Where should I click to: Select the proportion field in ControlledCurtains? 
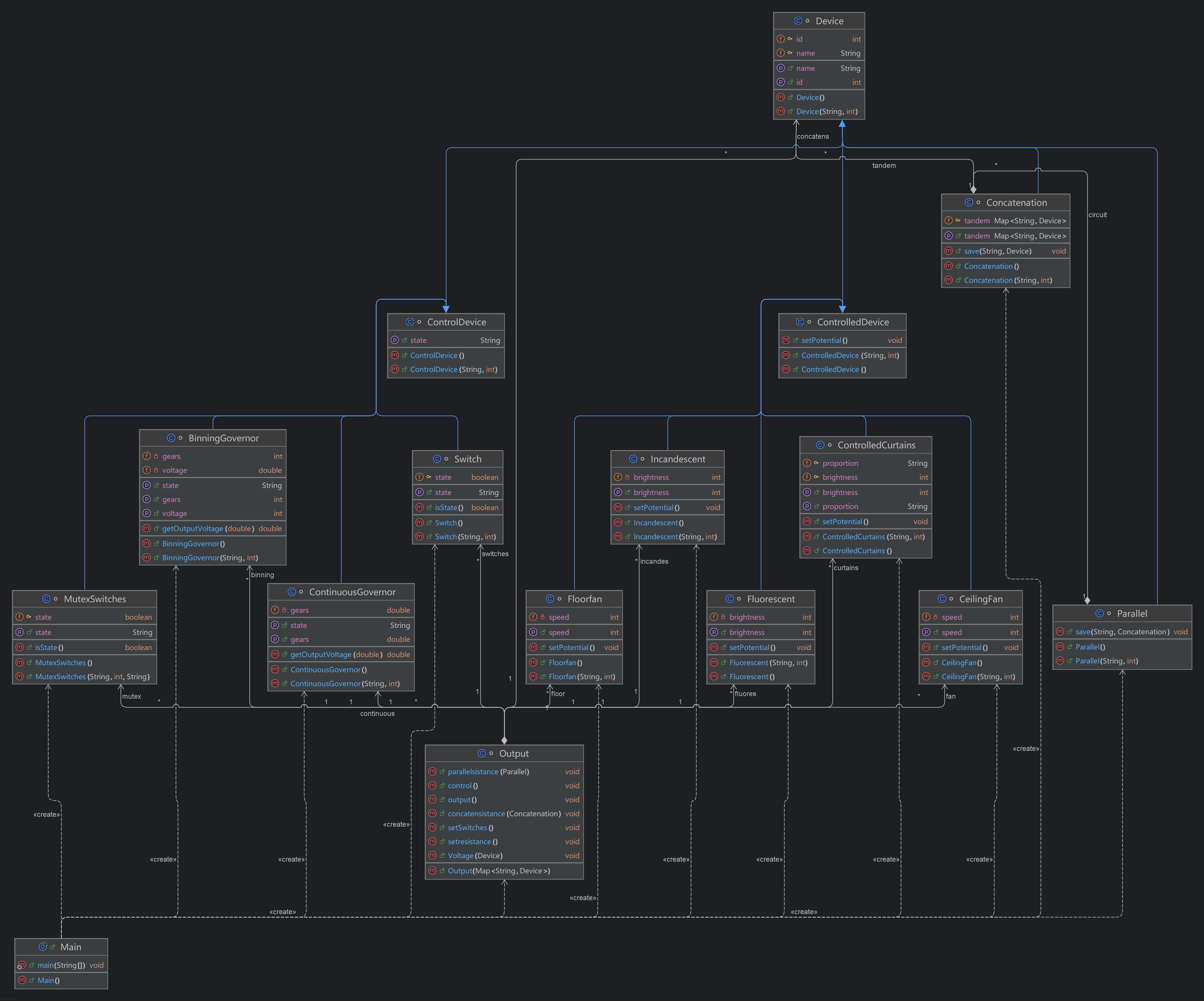click(840, 463)
